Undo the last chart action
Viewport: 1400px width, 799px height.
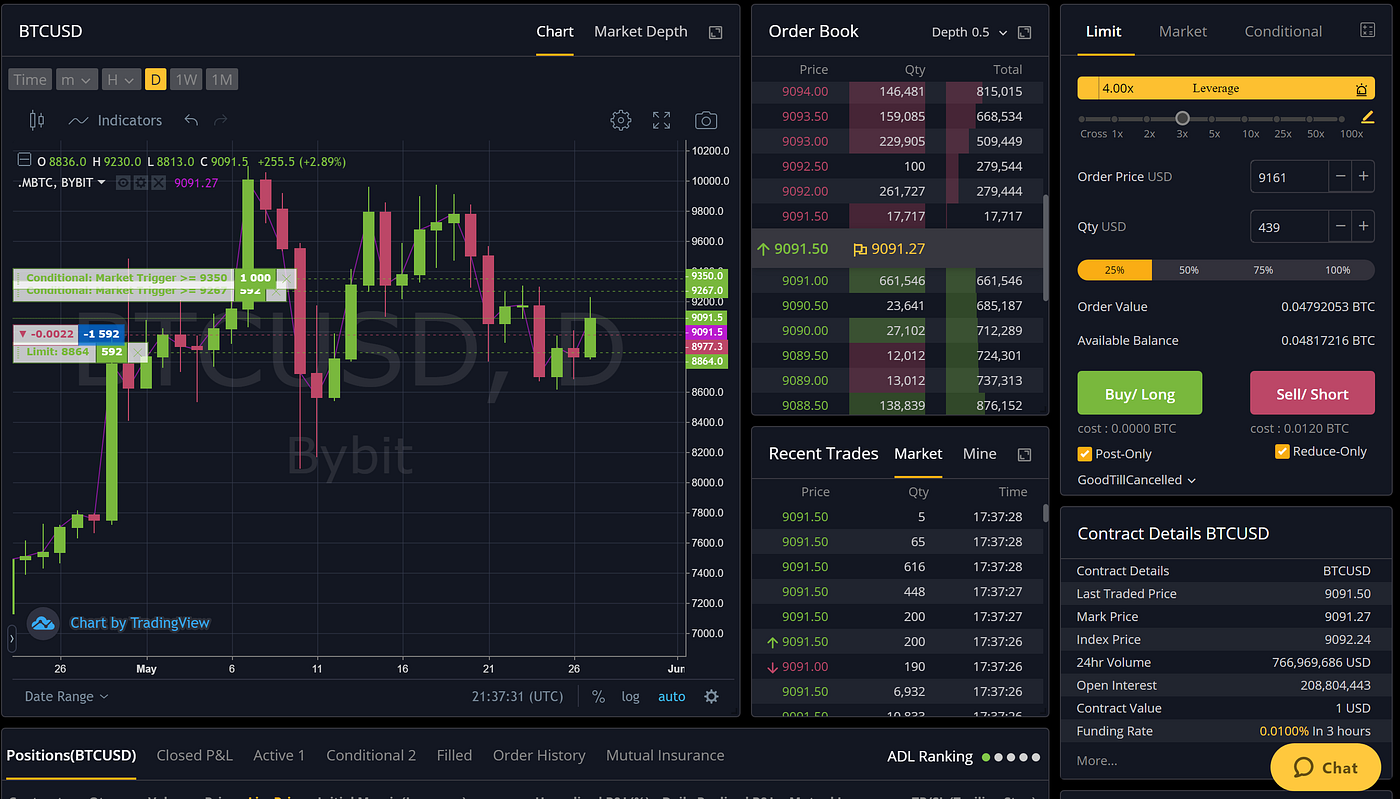(191, 120)
